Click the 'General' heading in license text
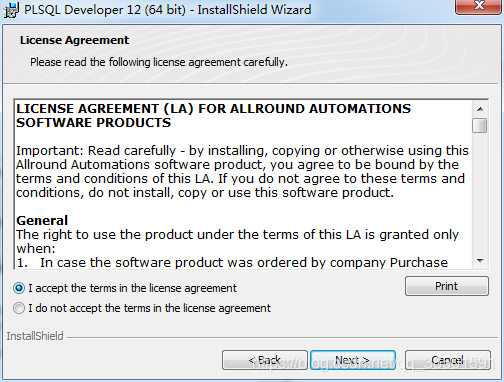The image size is (504, 382). (42, 221)
